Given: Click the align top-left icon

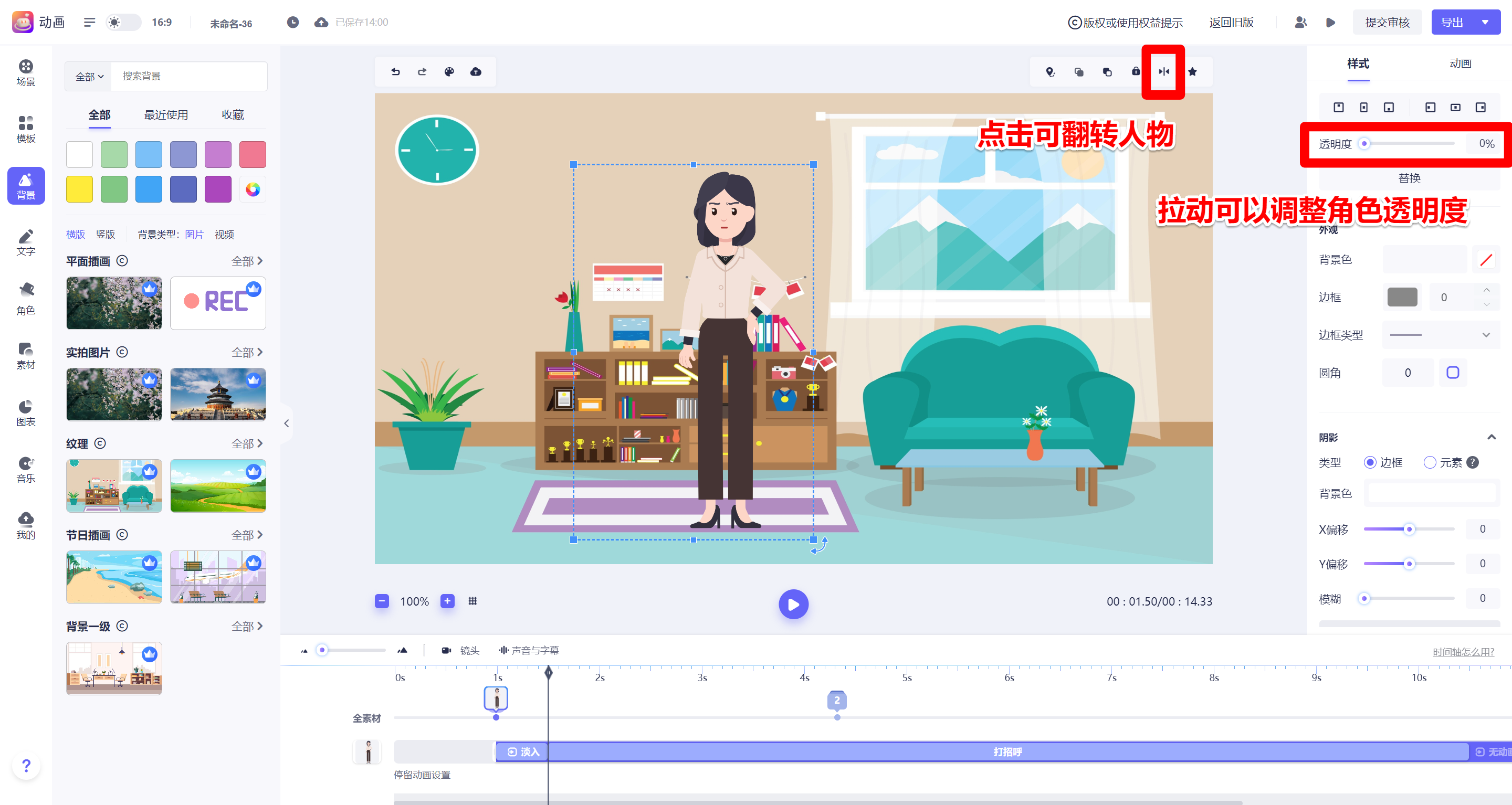Looking at the screenshot, I should point(1339,108).
